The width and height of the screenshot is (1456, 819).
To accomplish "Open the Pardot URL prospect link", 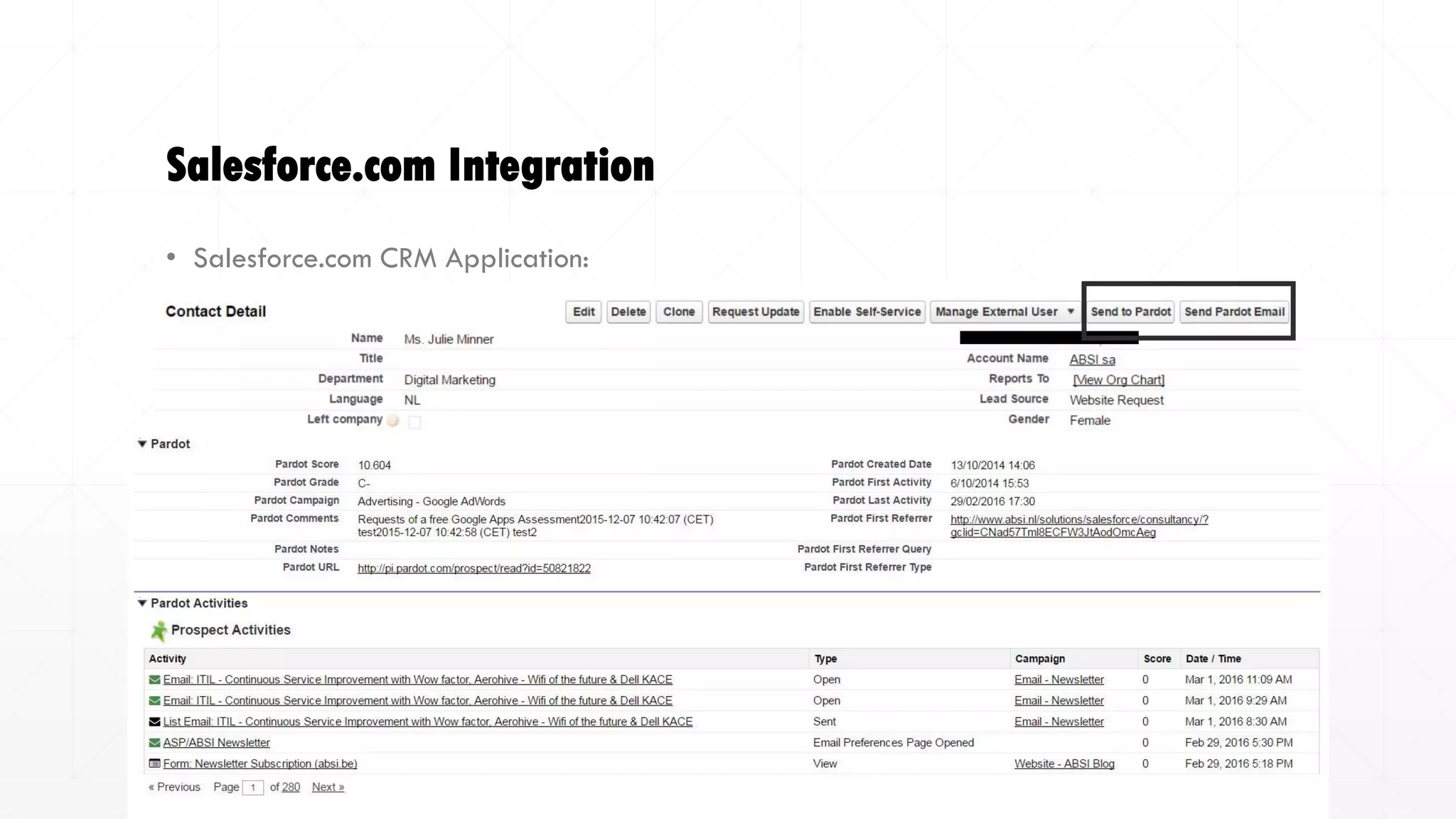I will [474, 568].
